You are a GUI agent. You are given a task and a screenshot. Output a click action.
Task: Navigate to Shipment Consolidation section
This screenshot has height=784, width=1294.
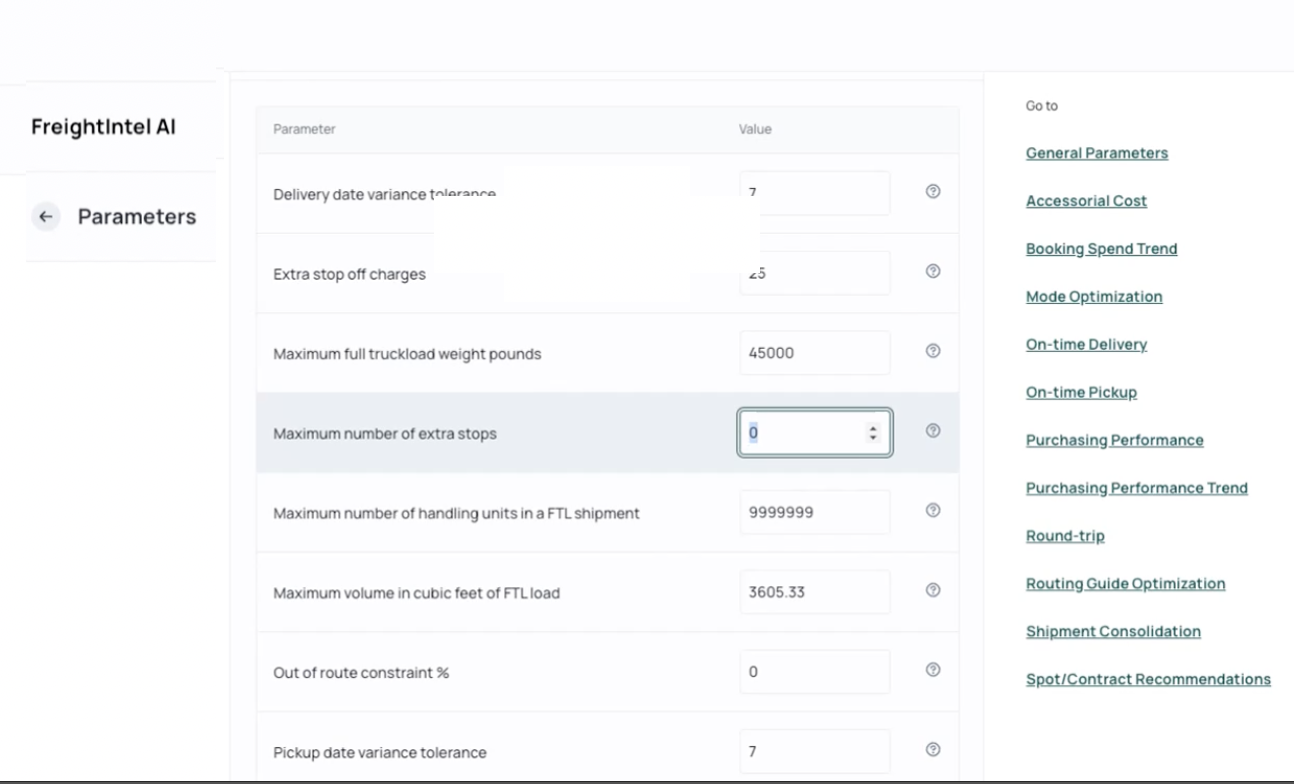[1113, 632]
